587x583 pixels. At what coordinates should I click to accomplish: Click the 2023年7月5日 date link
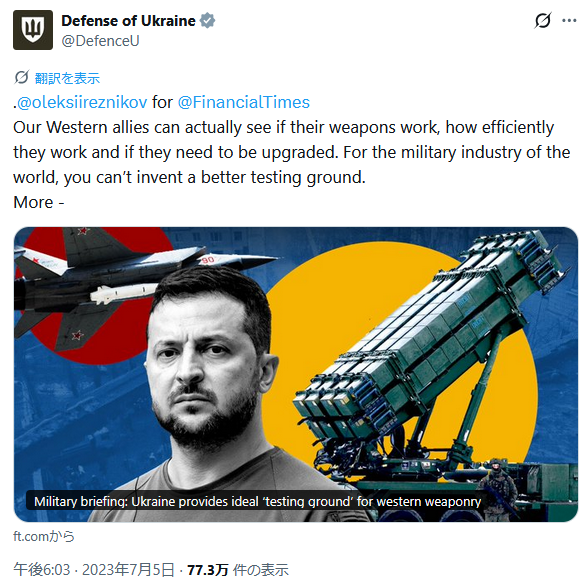pyautogui.click(x=128, y=570)
